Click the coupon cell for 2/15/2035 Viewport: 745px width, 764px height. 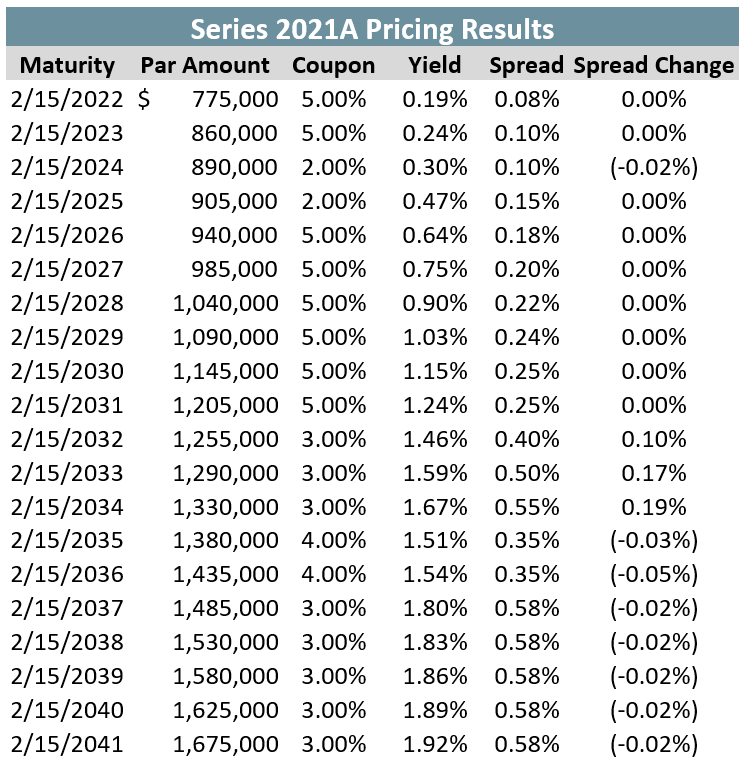[x=333, y=541]
